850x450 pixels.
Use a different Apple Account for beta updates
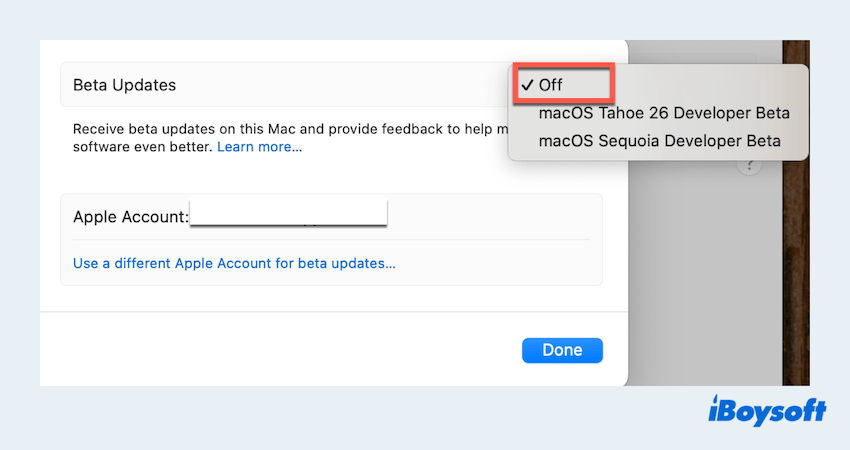click(234, 264)
